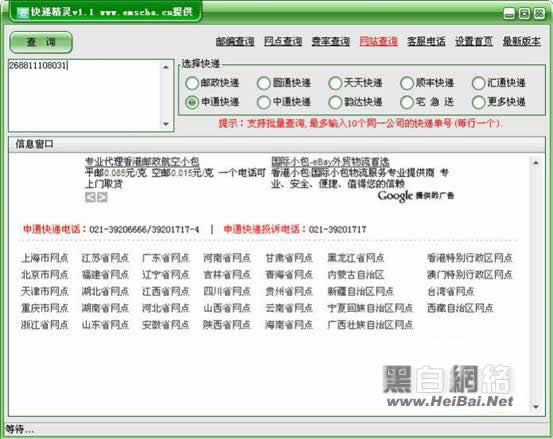
Task: Open the 专业代理香港邮政航空小包 ad link
Action: (x=142, y=162)
